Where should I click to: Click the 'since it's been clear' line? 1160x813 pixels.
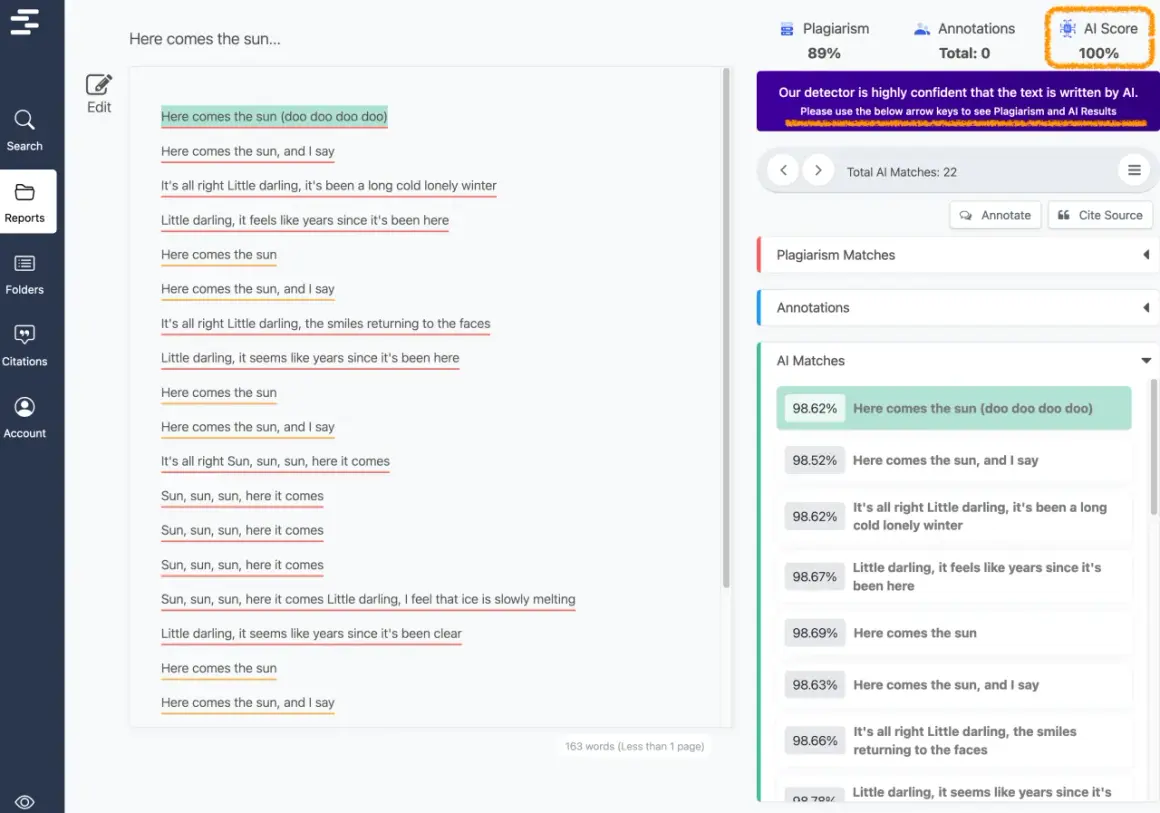tap(311, 634)
